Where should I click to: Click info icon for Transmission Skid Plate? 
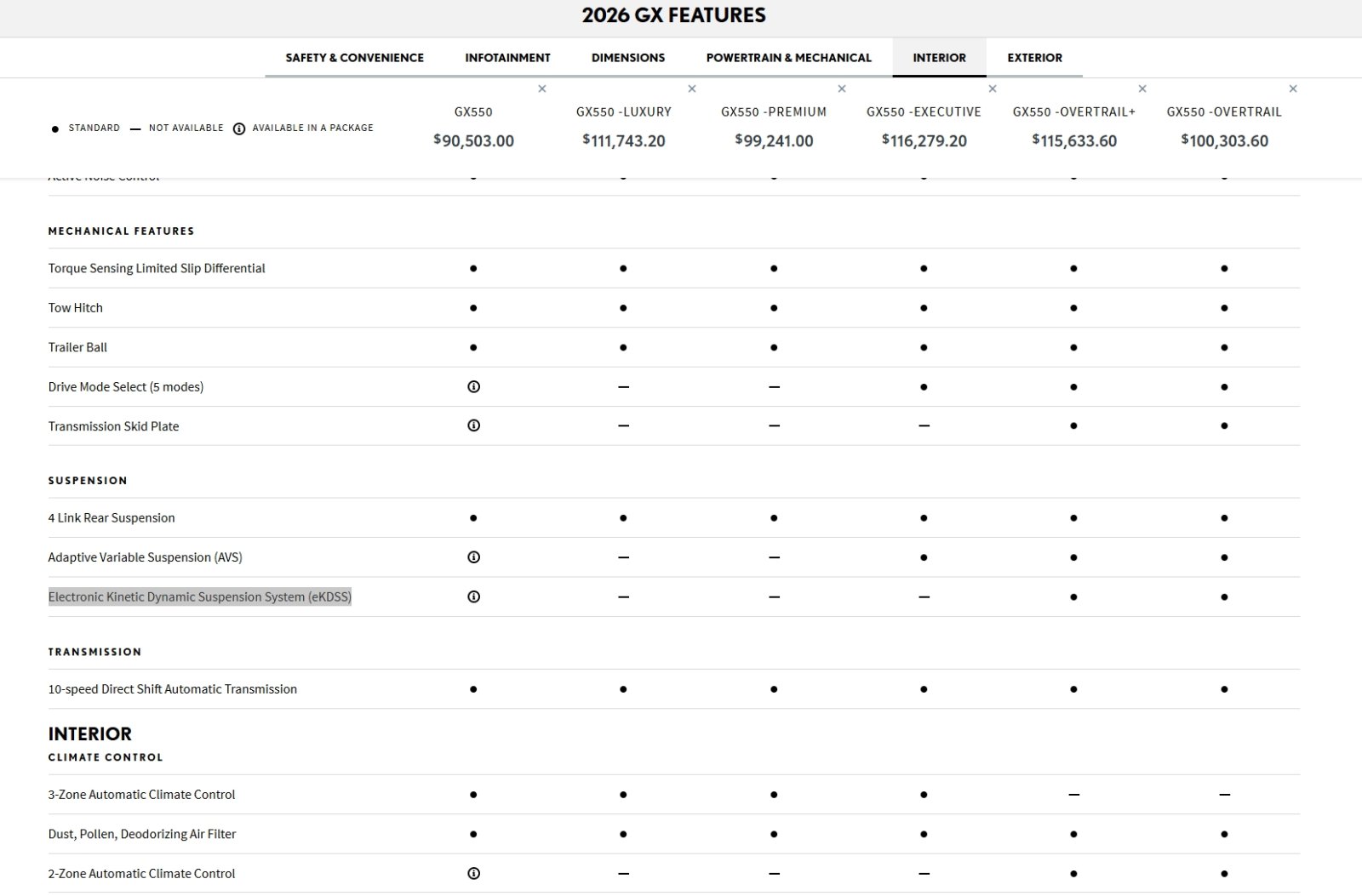click(x=474, y=425)
